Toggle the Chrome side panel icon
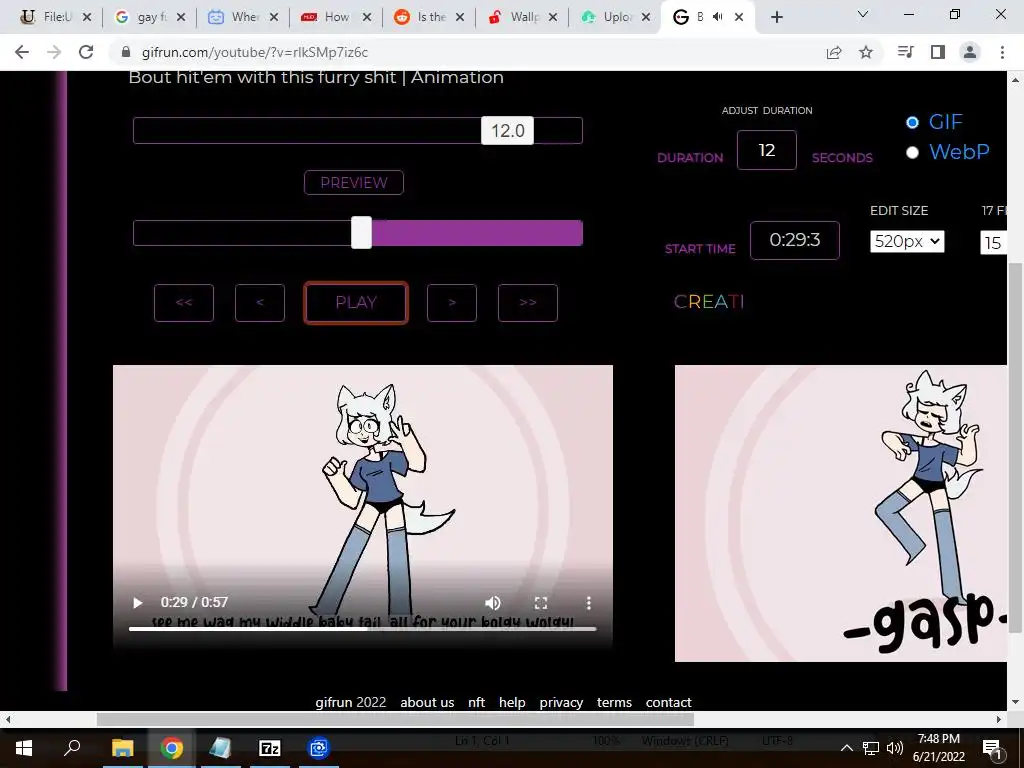This screenshot has width=1024, height=768. 938,52
